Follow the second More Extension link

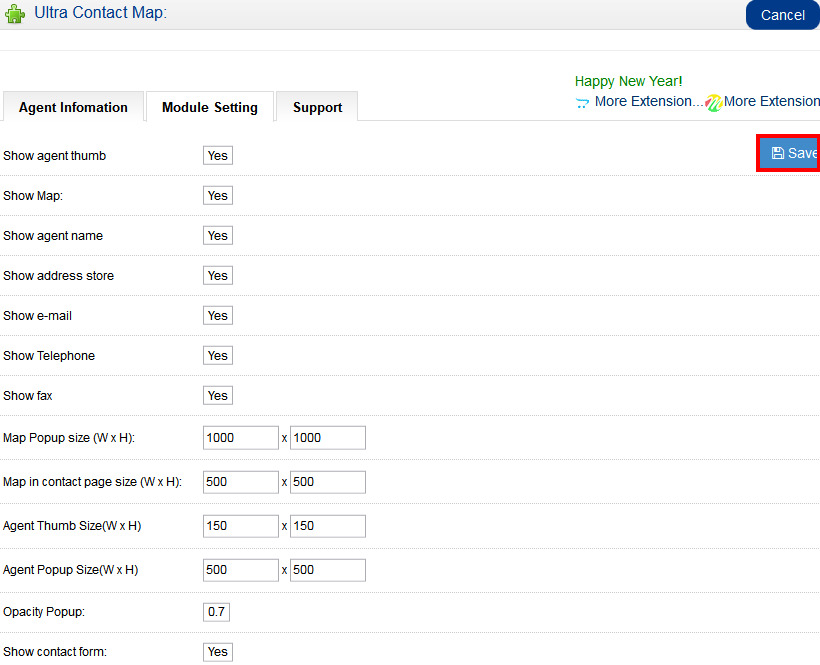[x=771, y=101]
